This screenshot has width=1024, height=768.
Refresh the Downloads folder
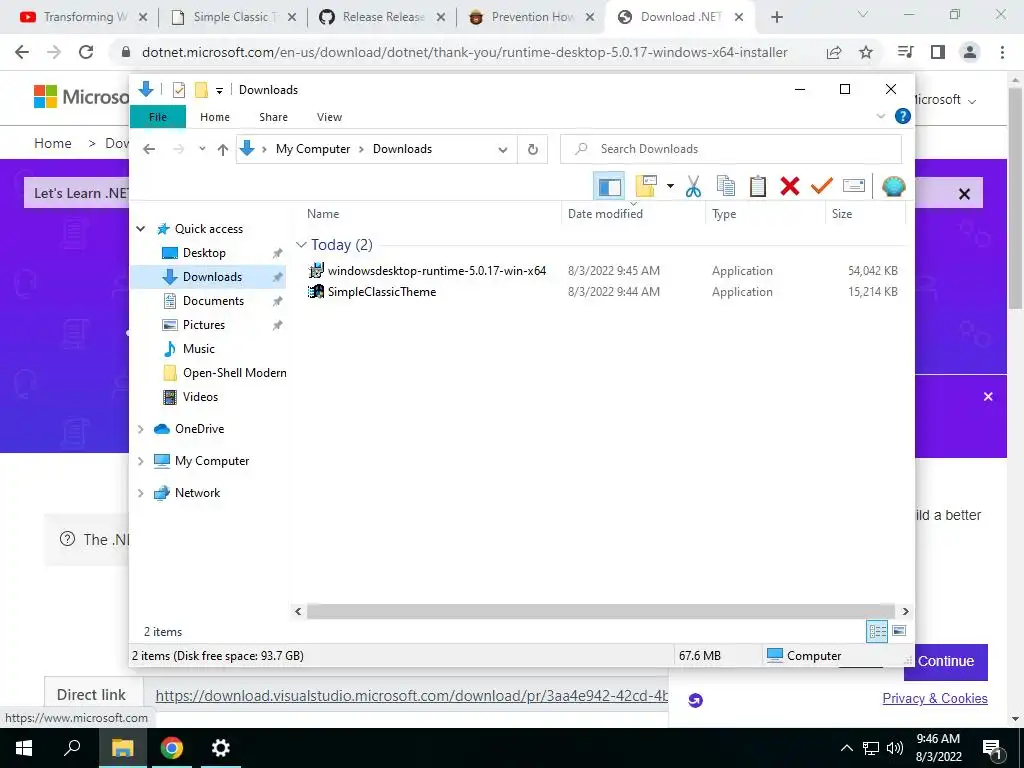coord(533,150)
